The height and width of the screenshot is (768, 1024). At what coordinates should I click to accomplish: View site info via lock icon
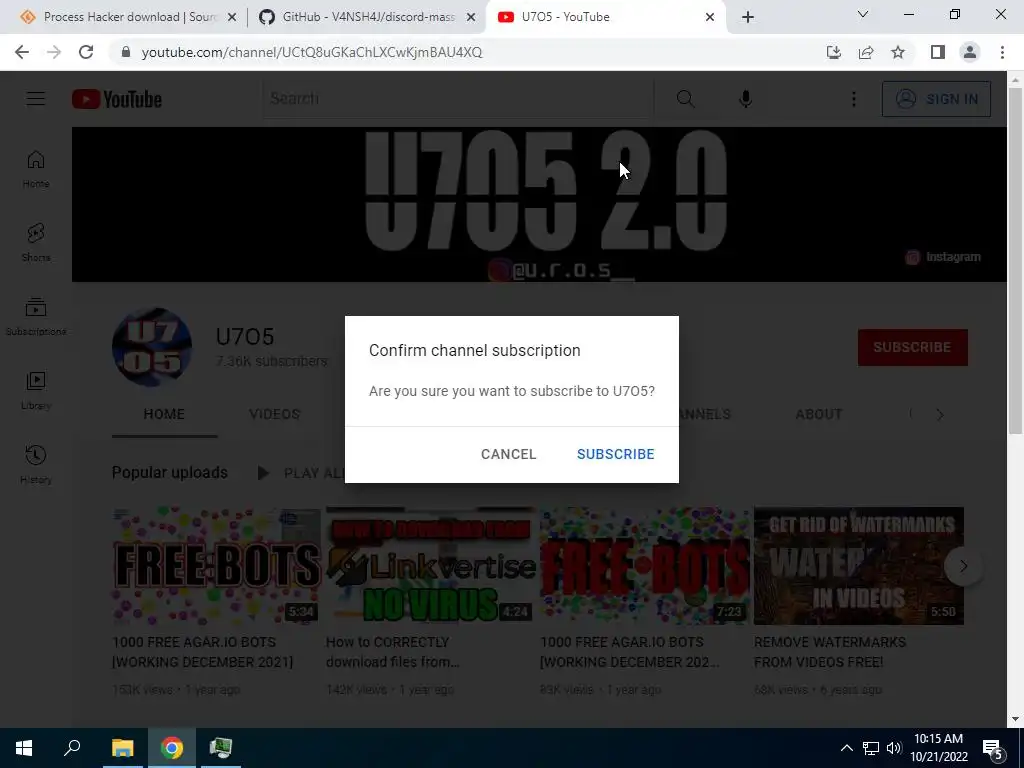126,52
